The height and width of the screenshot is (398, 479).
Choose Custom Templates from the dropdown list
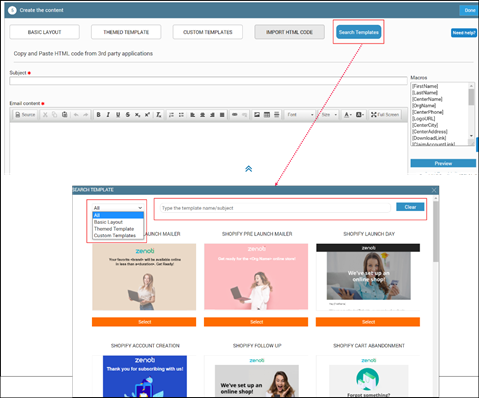coord(115,235)
